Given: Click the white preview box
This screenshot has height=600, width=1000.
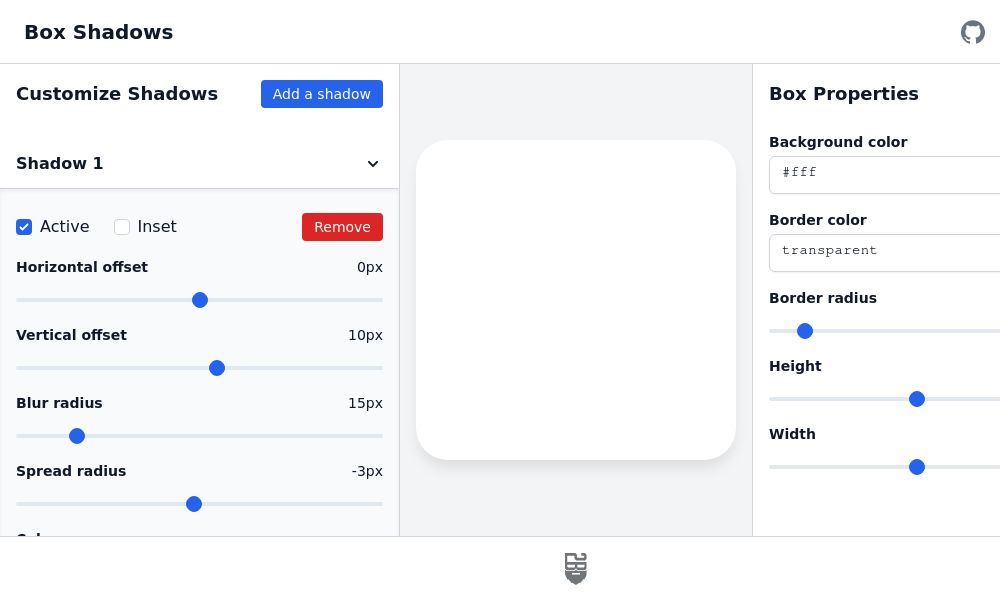Looking at the screenshot, I should pyautogui.click(x=576, y=300).
